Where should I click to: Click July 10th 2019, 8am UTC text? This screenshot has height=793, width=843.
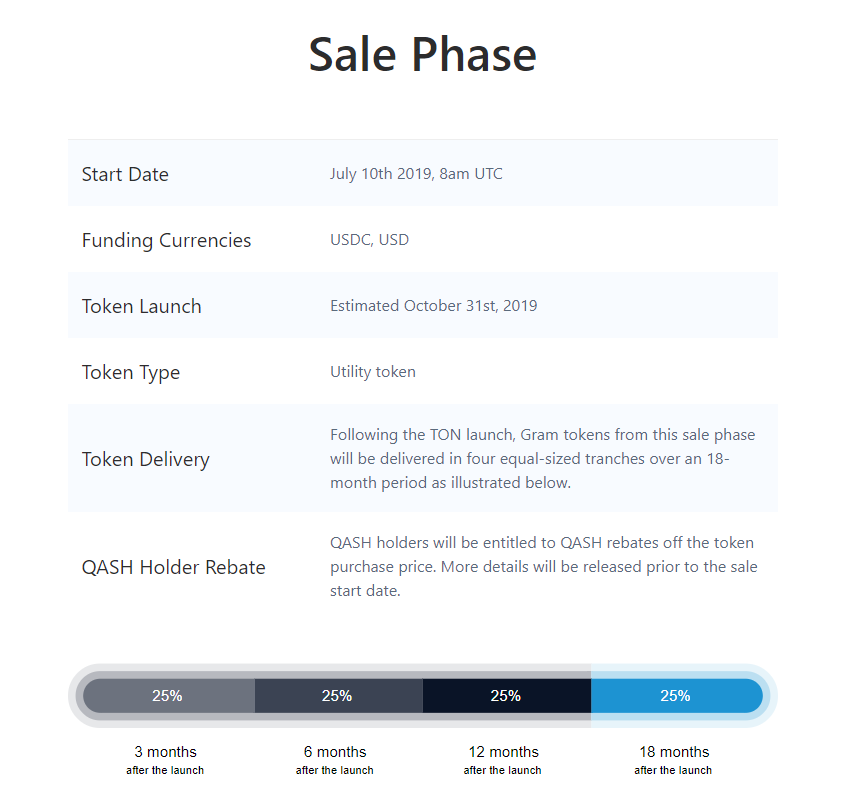(x=416, y=174)
